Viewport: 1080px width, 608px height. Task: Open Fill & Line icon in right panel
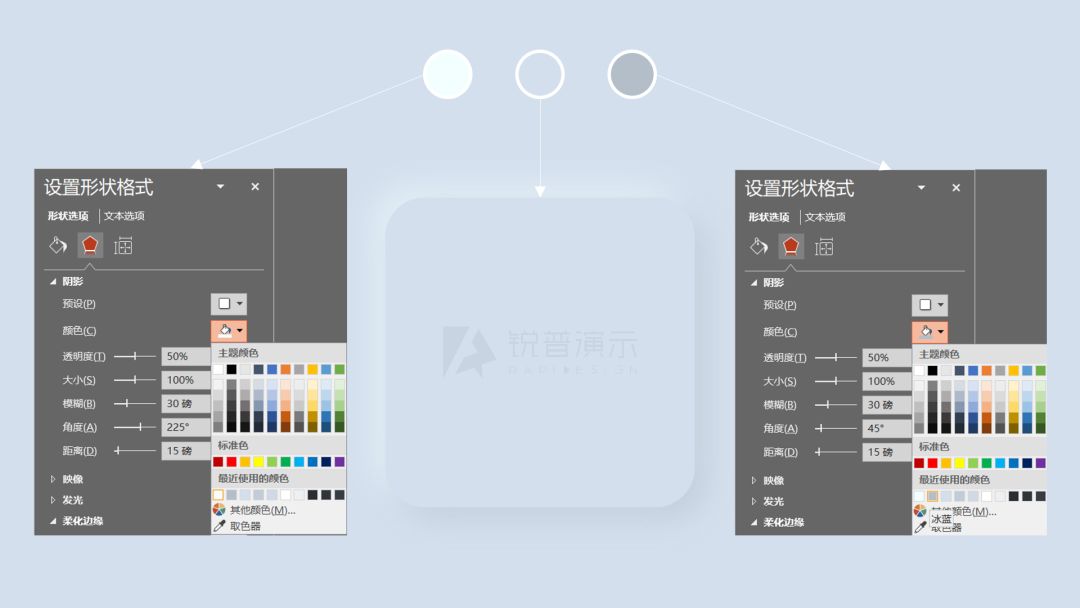click(758, 247)
